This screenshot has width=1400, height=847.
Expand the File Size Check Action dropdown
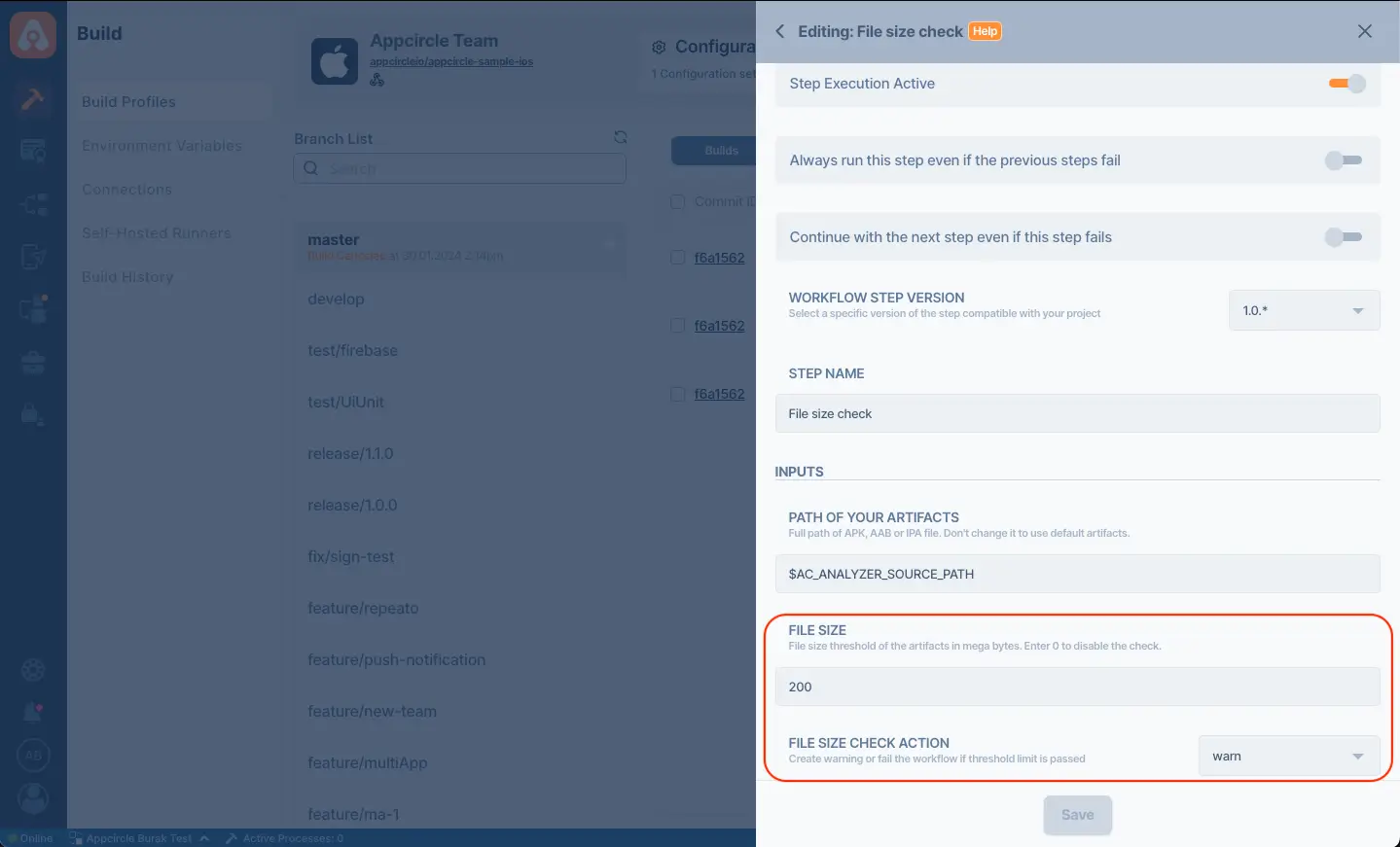1289,757
